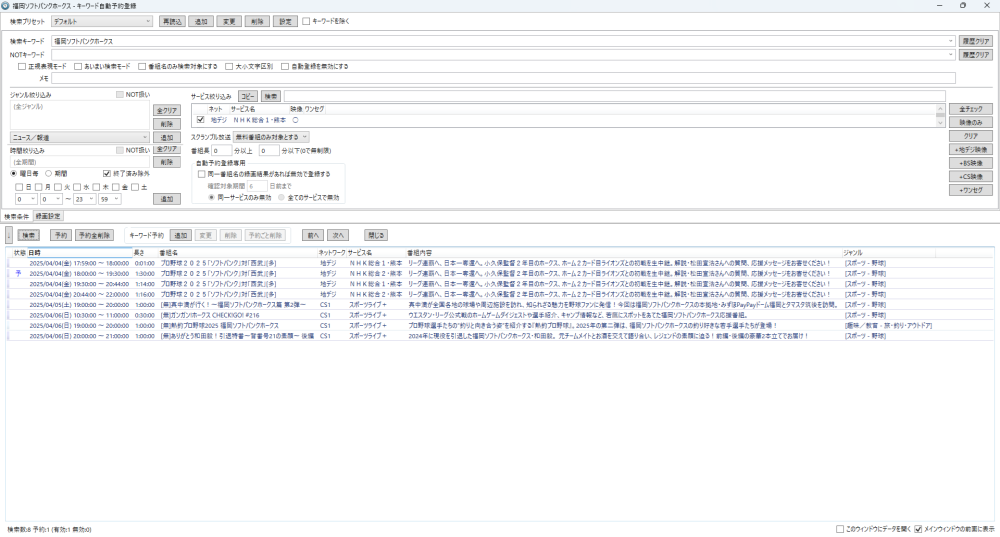The height and width of the screenshot is (537, 1000).
Task: Click the service list scroll-up arrow
Action: [x=940, y=109]
